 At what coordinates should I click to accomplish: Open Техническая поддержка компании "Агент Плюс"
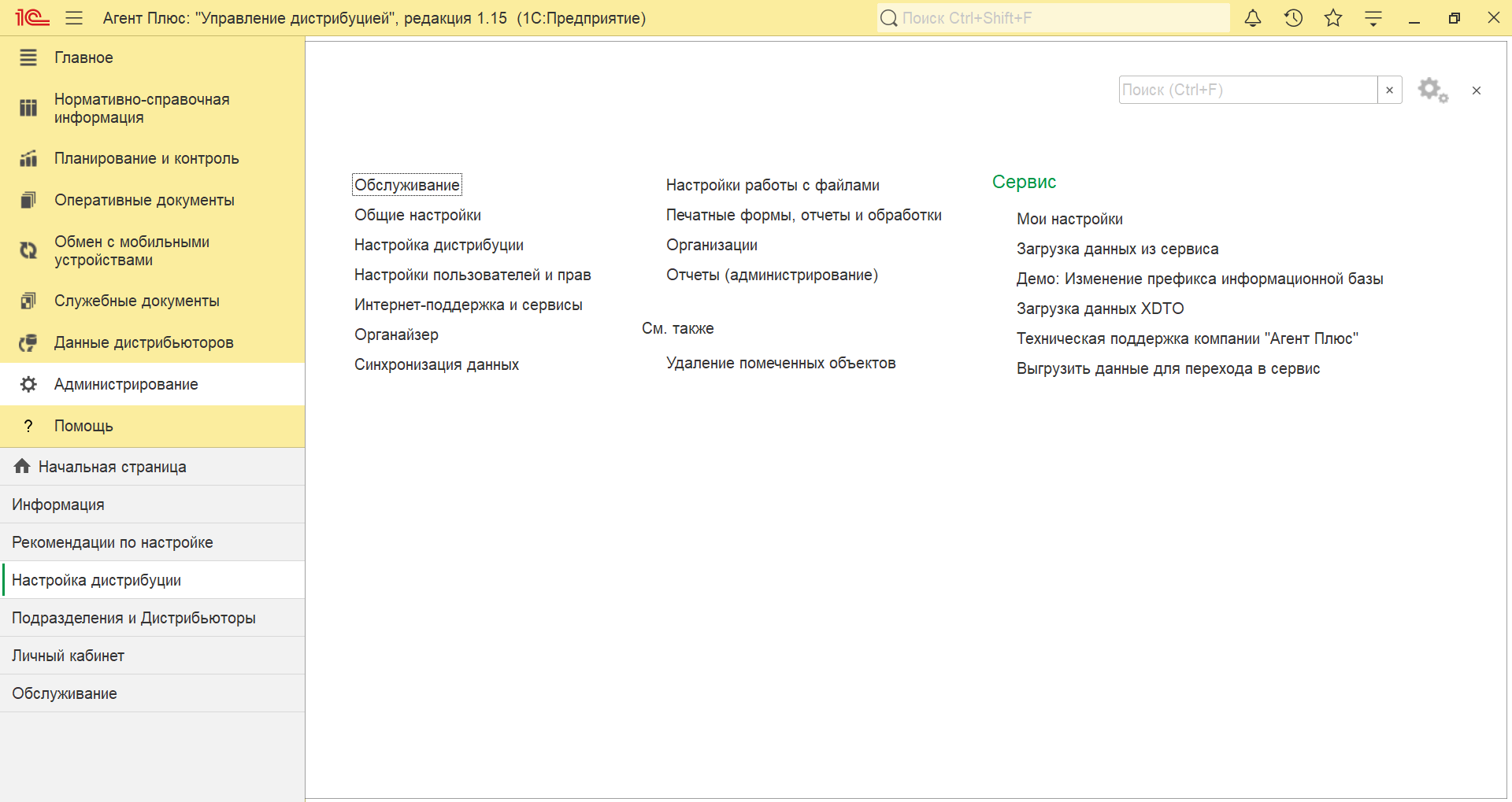pyautogui.click(x=1188, y=338)
